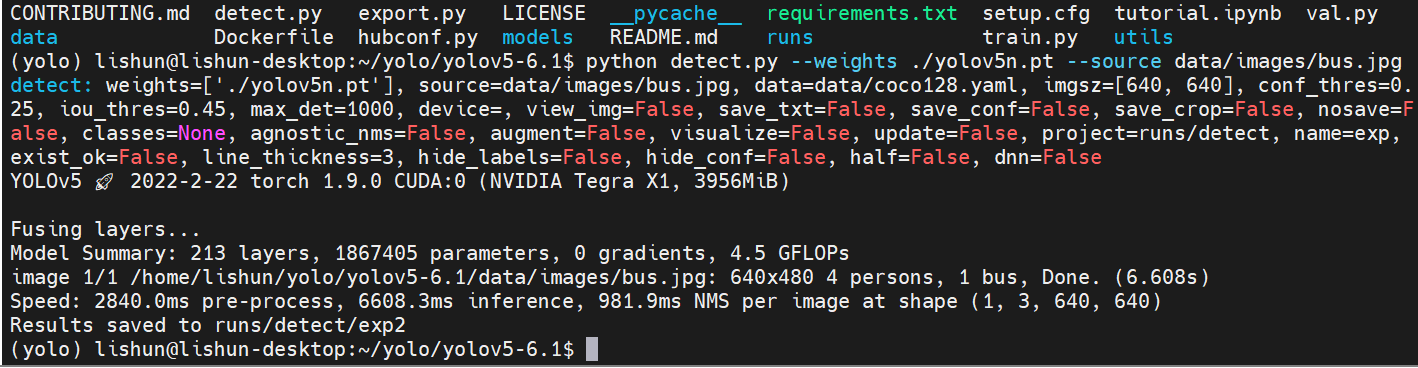Screen dimensions: 1418x368
Task: Click the classes=None setting
Action: point(154,134)
